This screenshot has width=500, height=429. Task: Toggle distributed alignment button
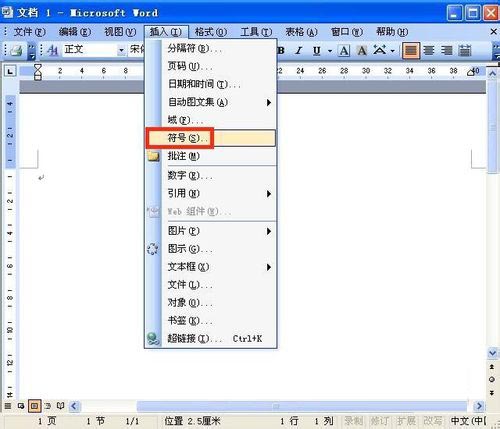coord(465,51)
